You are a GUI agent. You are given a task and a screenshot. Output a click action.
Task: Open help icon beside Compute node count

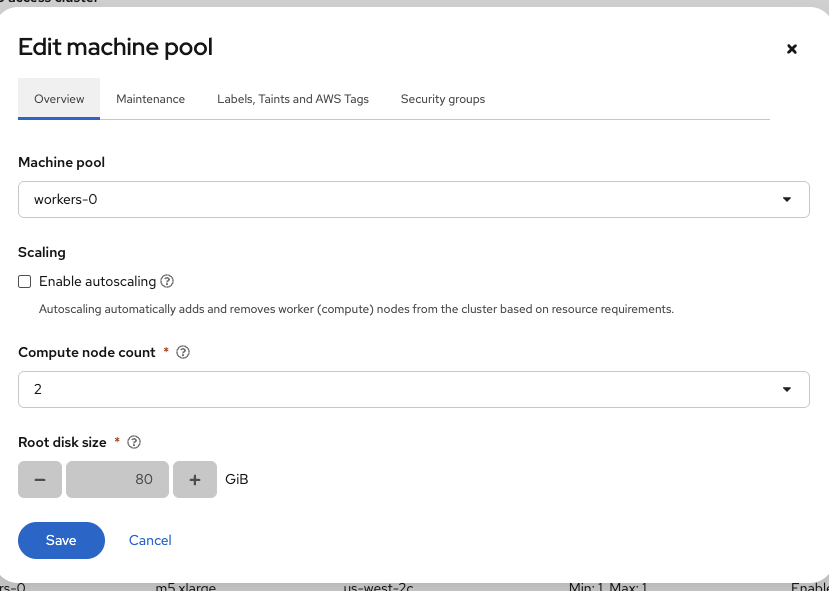point(183,353)
